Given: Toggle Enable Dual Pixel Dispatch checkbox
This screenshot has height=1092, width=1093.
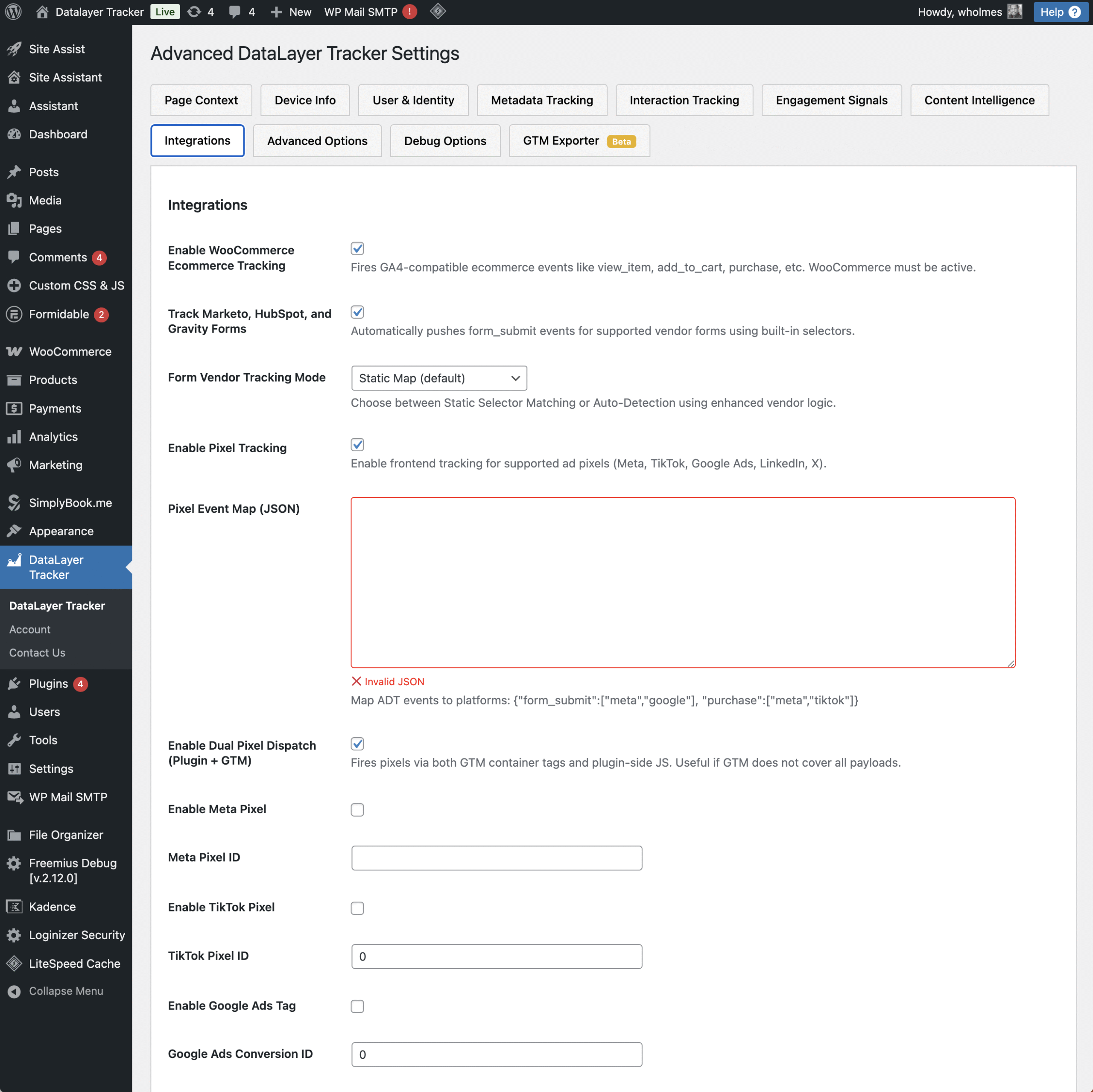Looking at the screenshot, I should click(357, 744).
